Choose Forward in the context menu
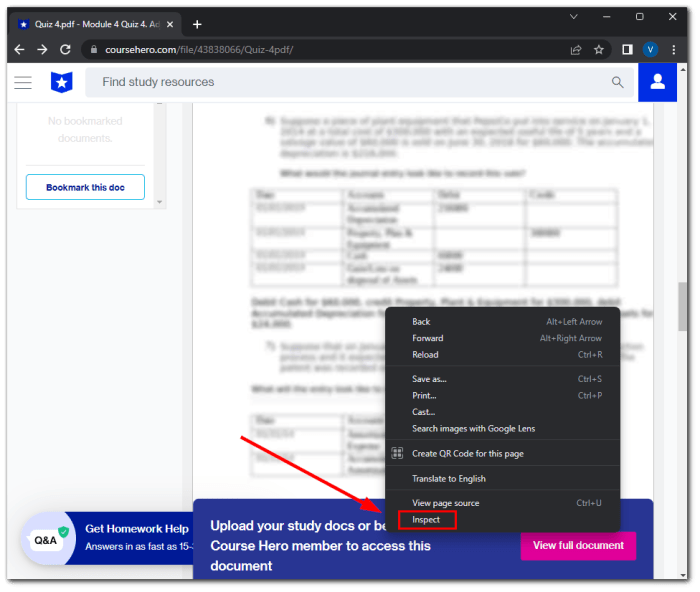This screenshot has width=700, height=592. coord(502,338)
